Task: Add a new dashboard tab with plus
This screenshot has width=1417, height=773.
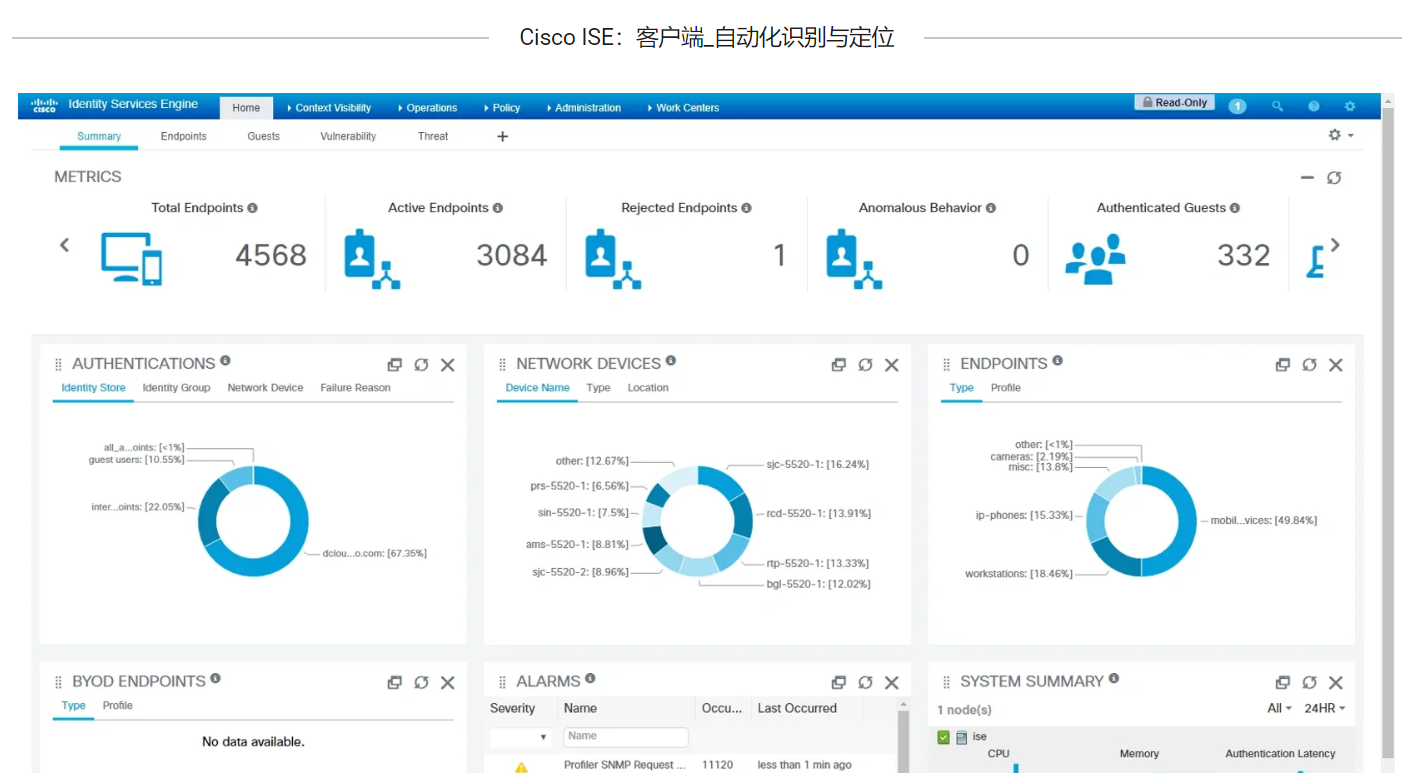Action: 503,136
